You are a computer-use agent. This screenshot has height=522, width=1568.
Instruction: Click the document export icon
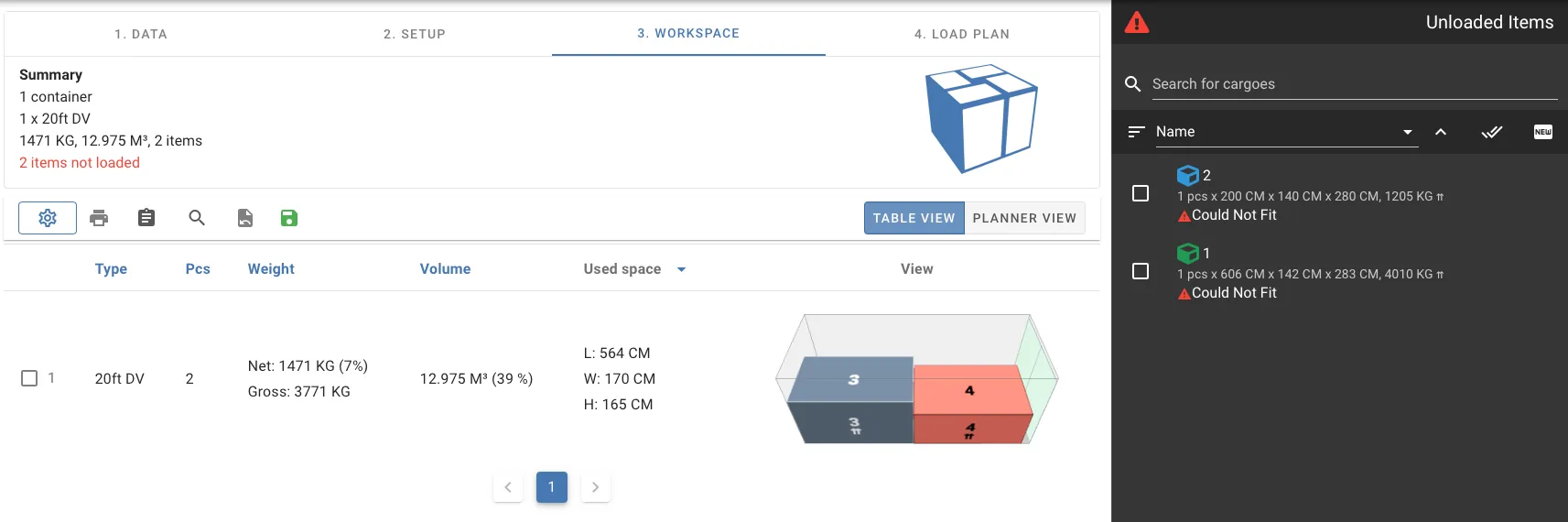coord(244,218)
